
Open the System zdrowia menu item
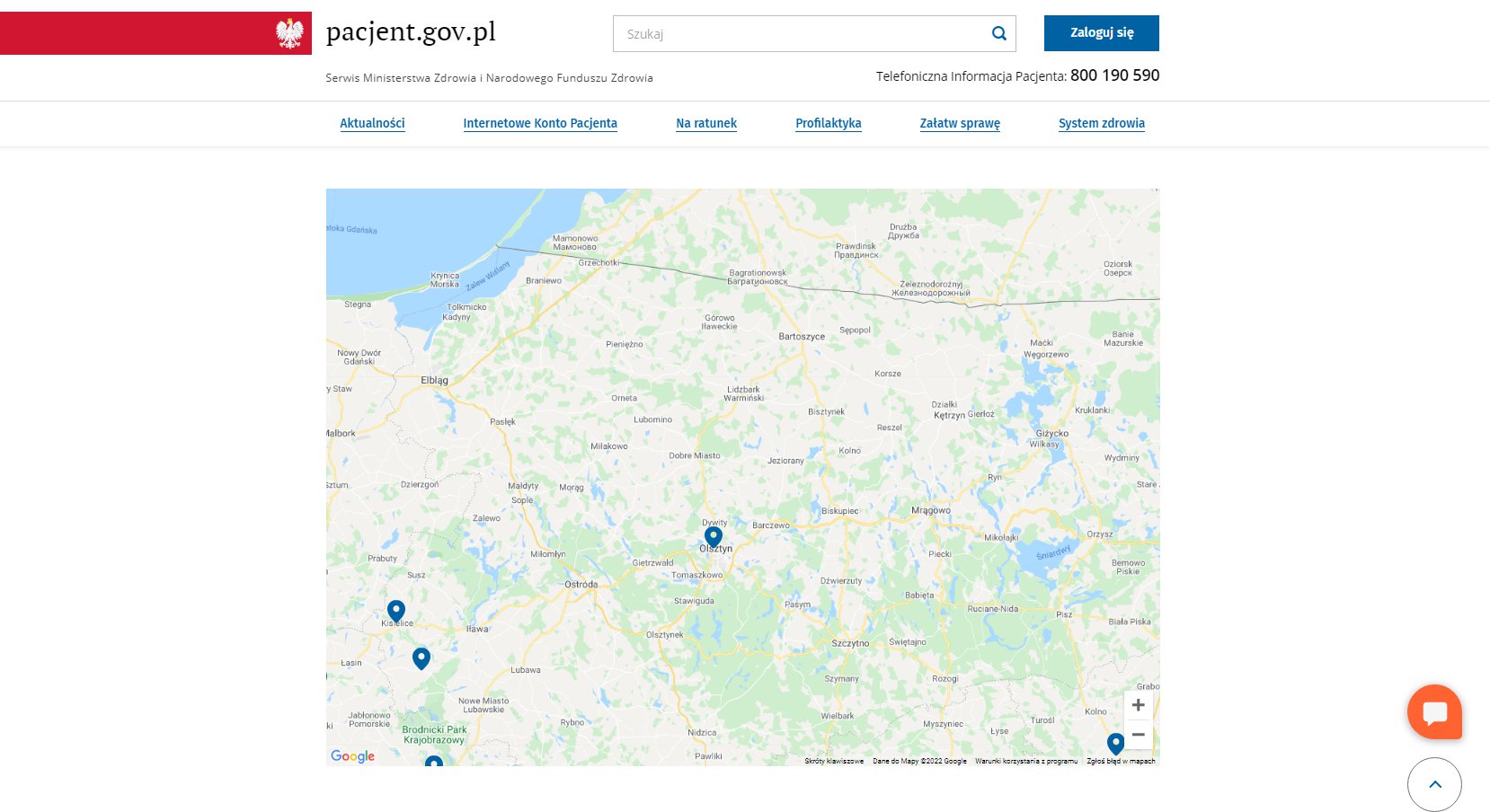[x=1102, y=123]
